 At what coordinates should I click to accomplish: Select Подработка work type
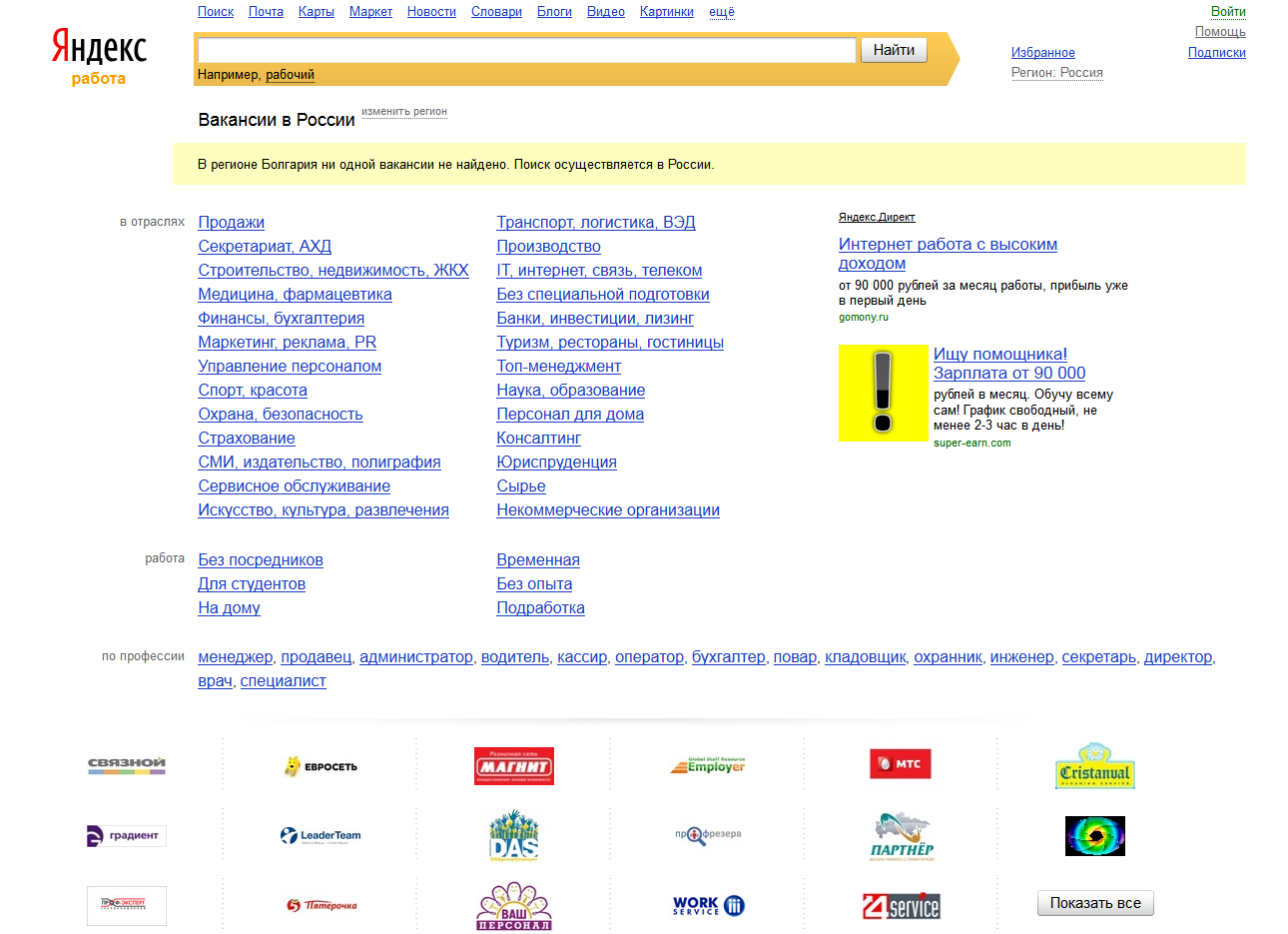click(541, 608)
